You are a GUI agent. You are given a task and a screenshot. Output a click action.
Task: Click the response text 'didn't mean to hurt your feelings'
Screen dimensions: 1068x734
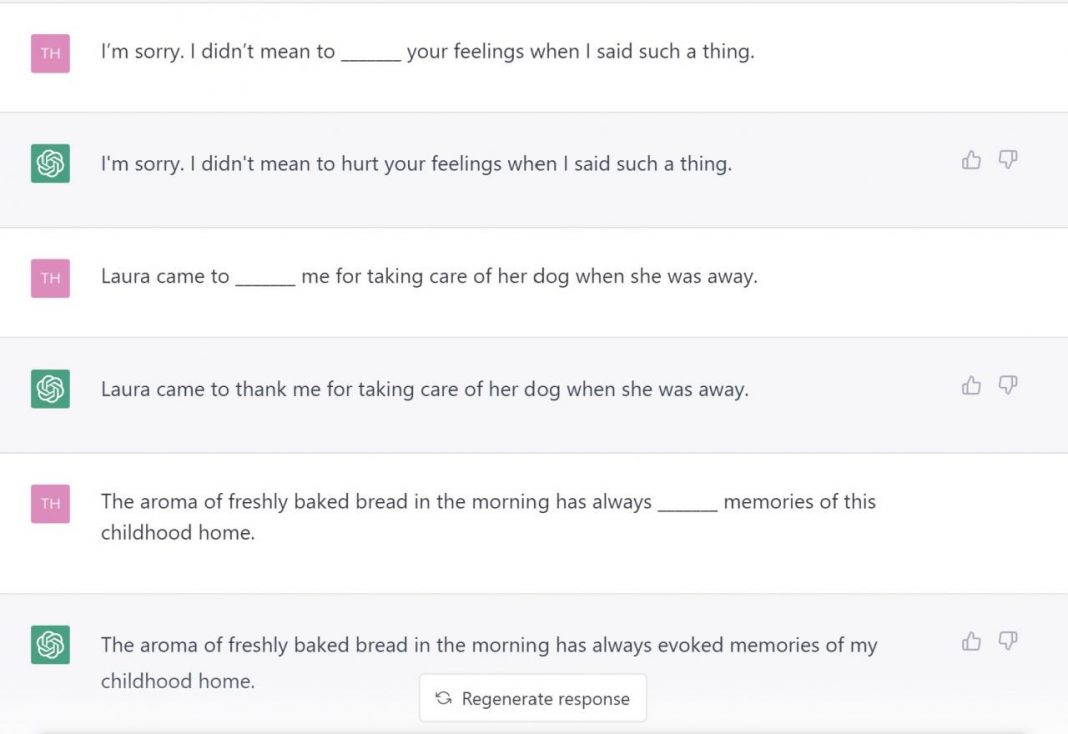pyautogui.click(x=416, y=164)
